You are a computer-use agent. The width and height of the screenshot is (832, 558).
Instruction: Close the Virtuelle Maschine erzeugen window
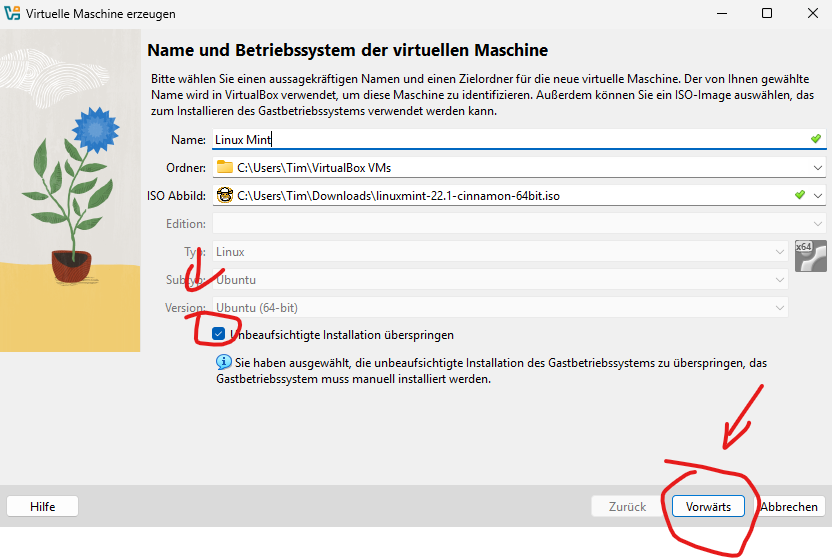(x=812, y=13)
